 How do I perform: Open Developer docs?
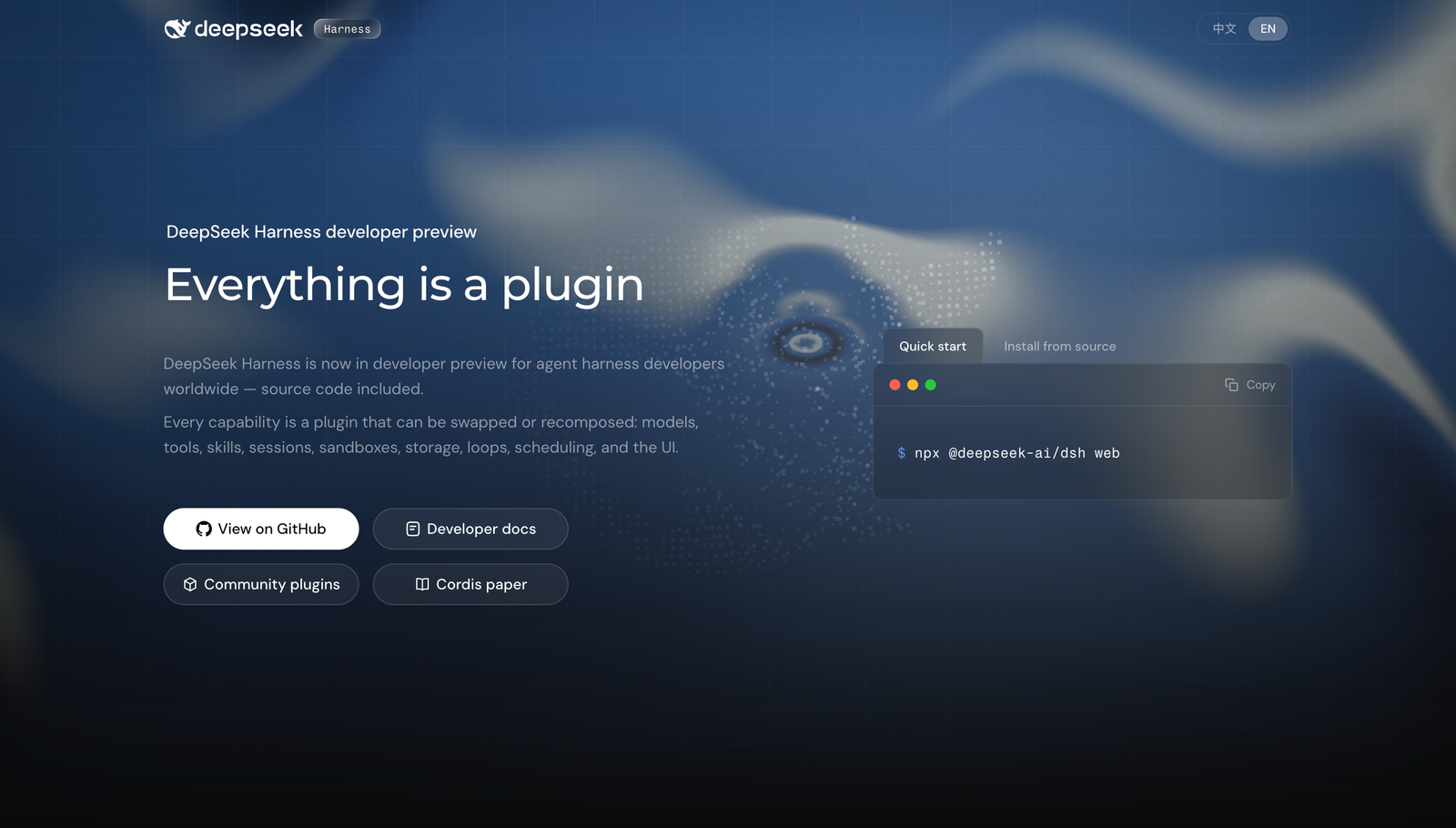(x=470, y=529)
